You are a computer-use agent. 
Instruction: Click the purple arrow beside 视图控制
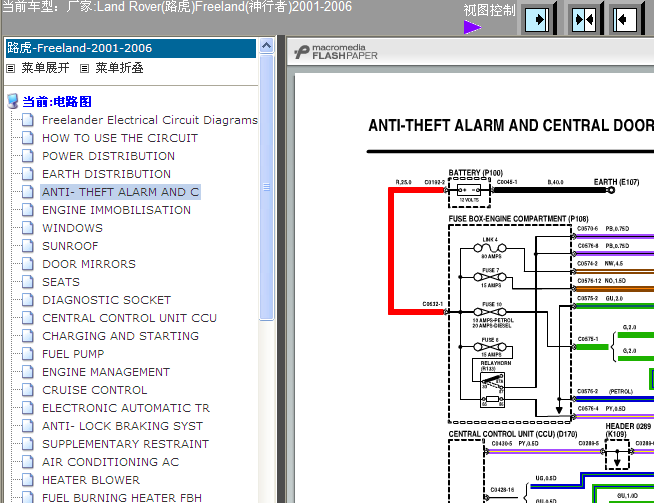point(472,28)
